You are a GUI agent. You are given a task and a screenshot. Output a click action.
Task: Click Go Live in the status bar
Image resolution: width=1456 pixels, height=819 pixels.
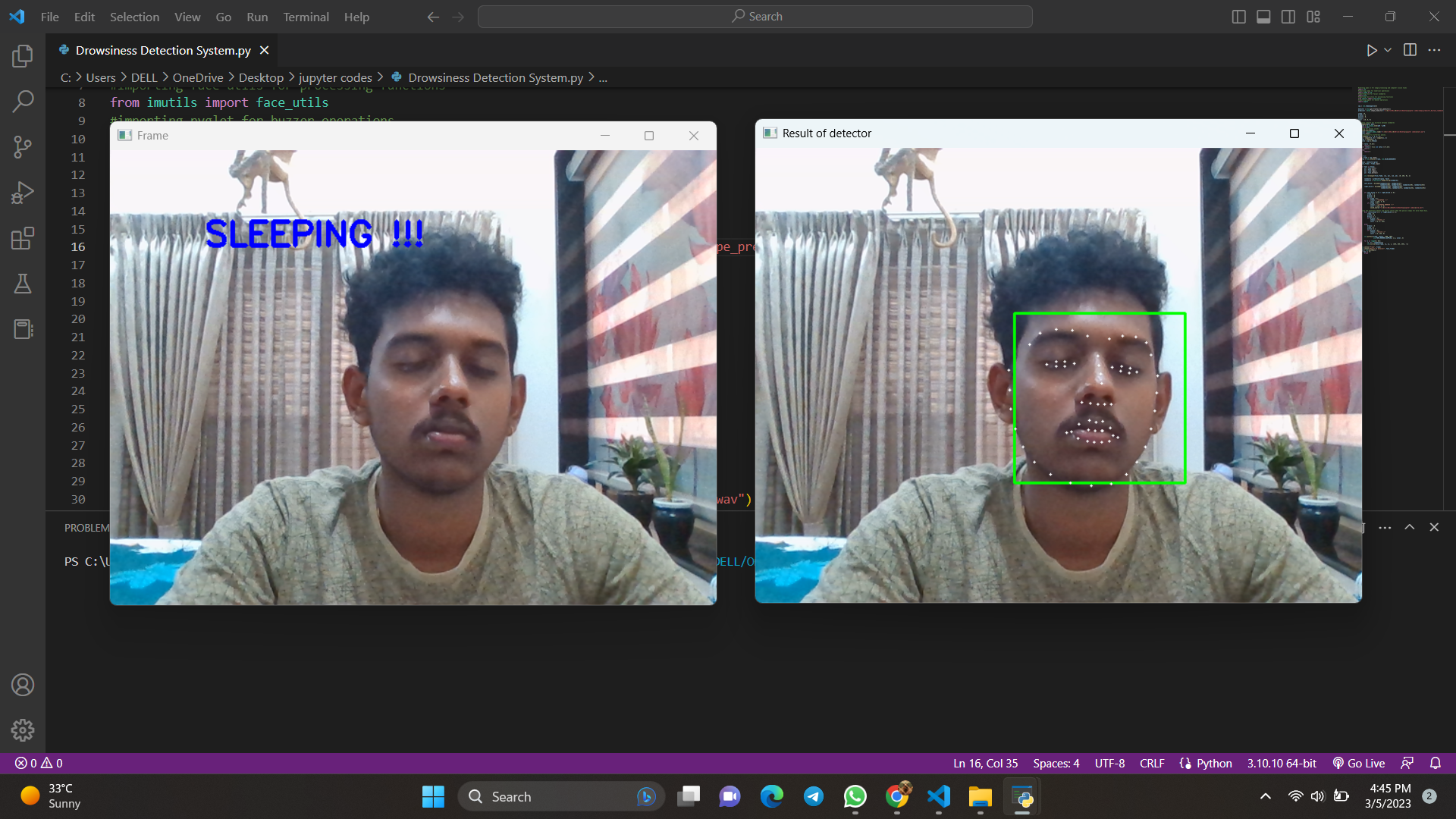point(1359,763)
